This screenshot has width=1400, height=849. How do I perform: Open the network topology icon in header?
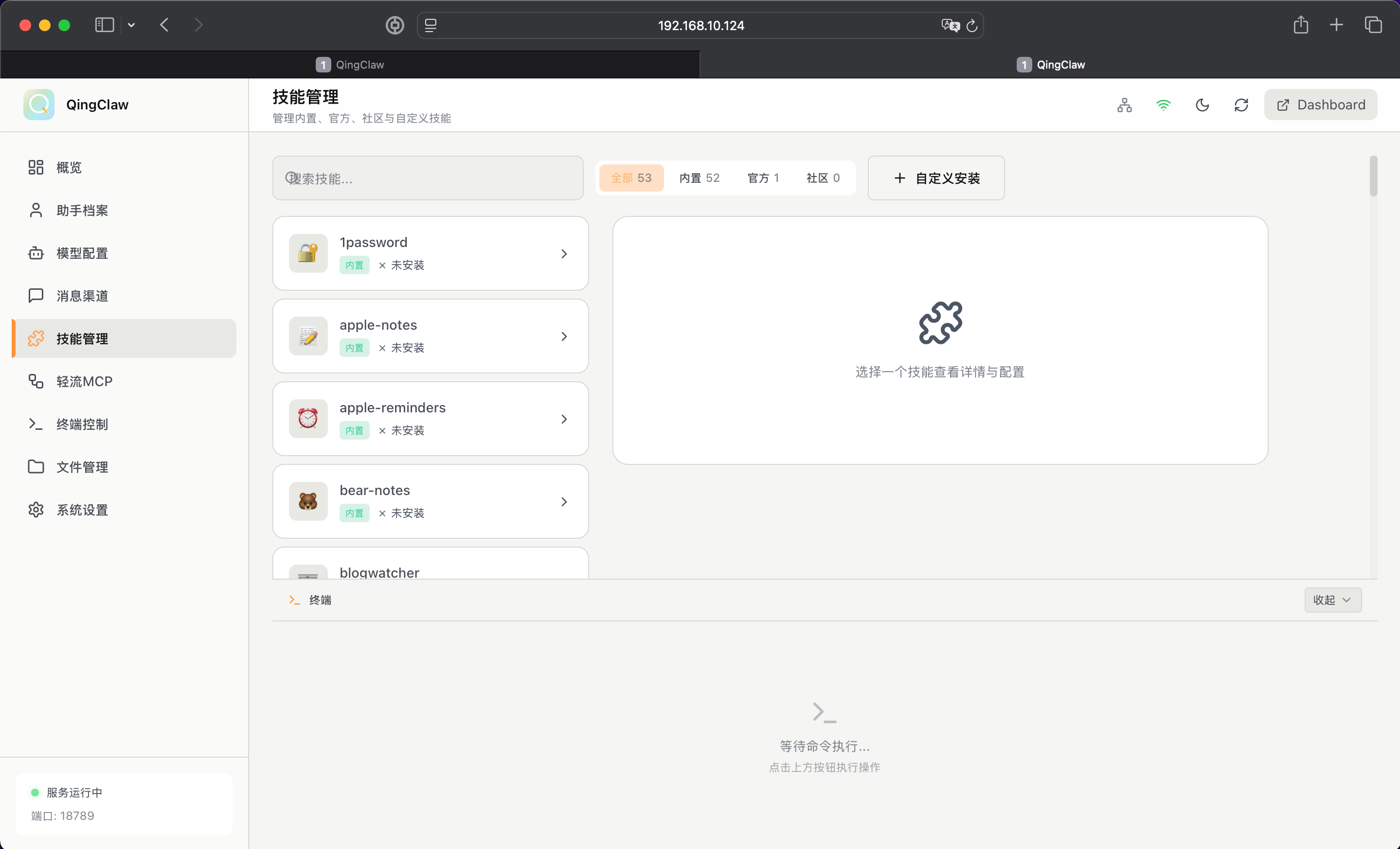coord(1125,105)
